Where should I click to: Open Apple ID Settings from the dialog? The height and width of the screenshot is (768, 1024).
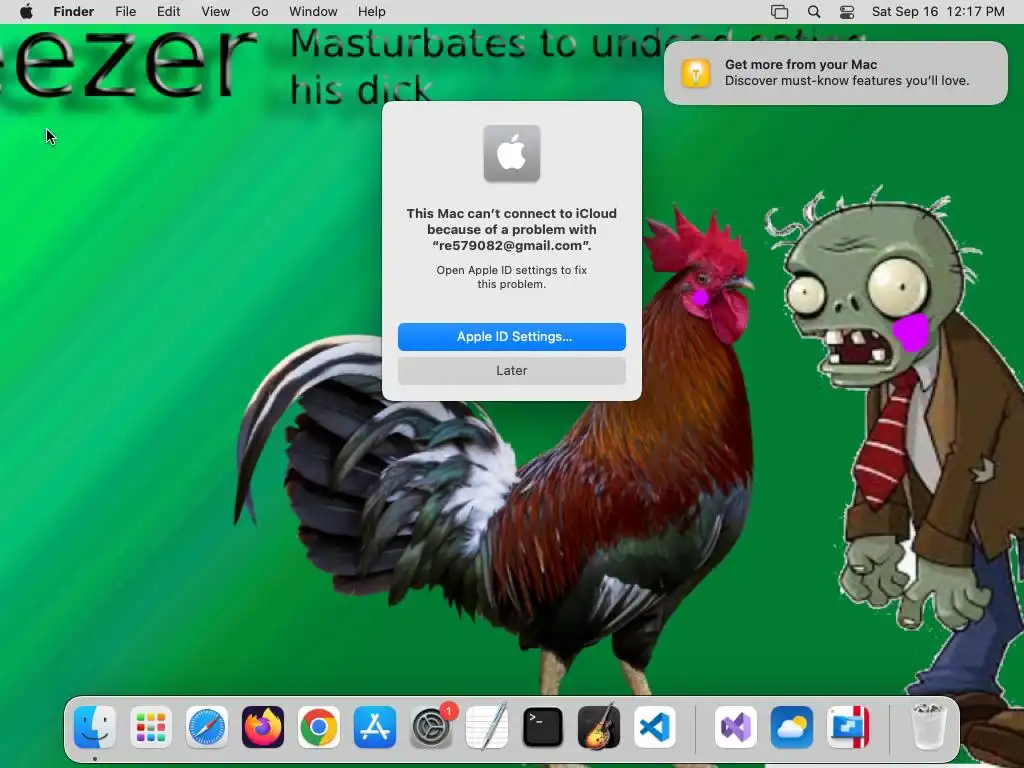point(511,336)
